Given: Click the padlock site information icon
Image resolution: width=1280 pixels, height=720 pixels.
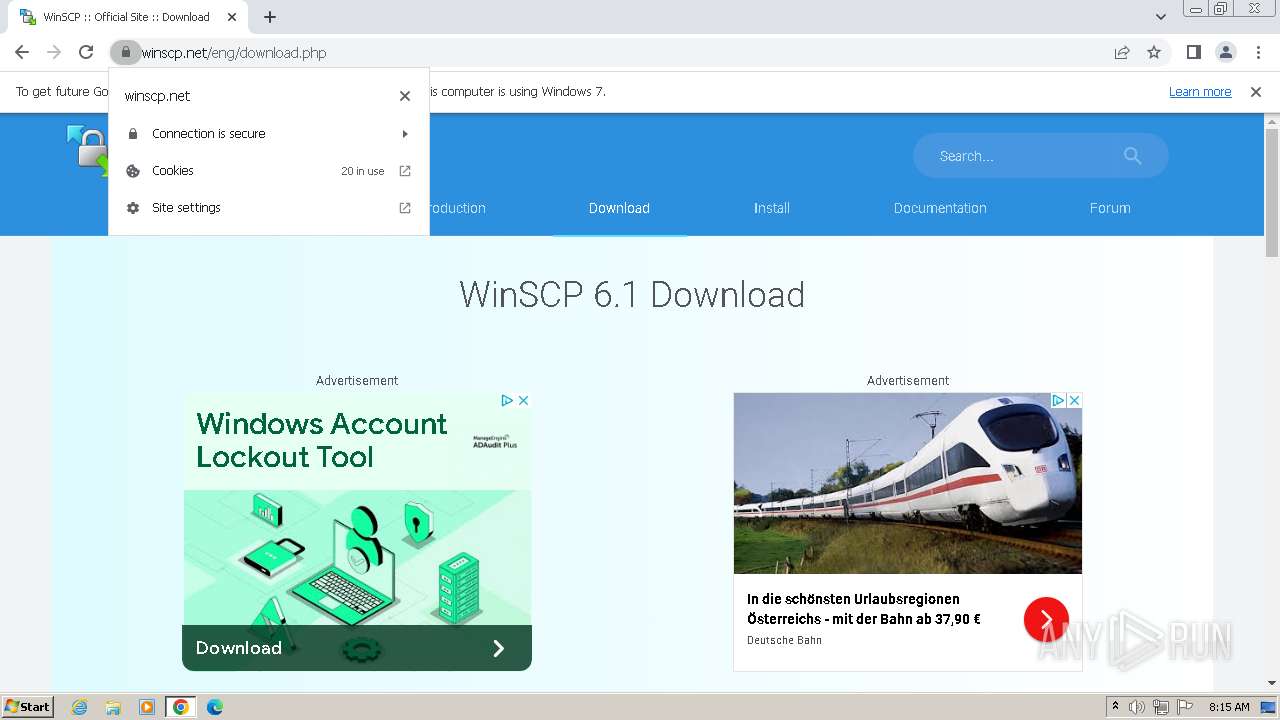Looking at the screenshot, I should [x=125, y=53].
